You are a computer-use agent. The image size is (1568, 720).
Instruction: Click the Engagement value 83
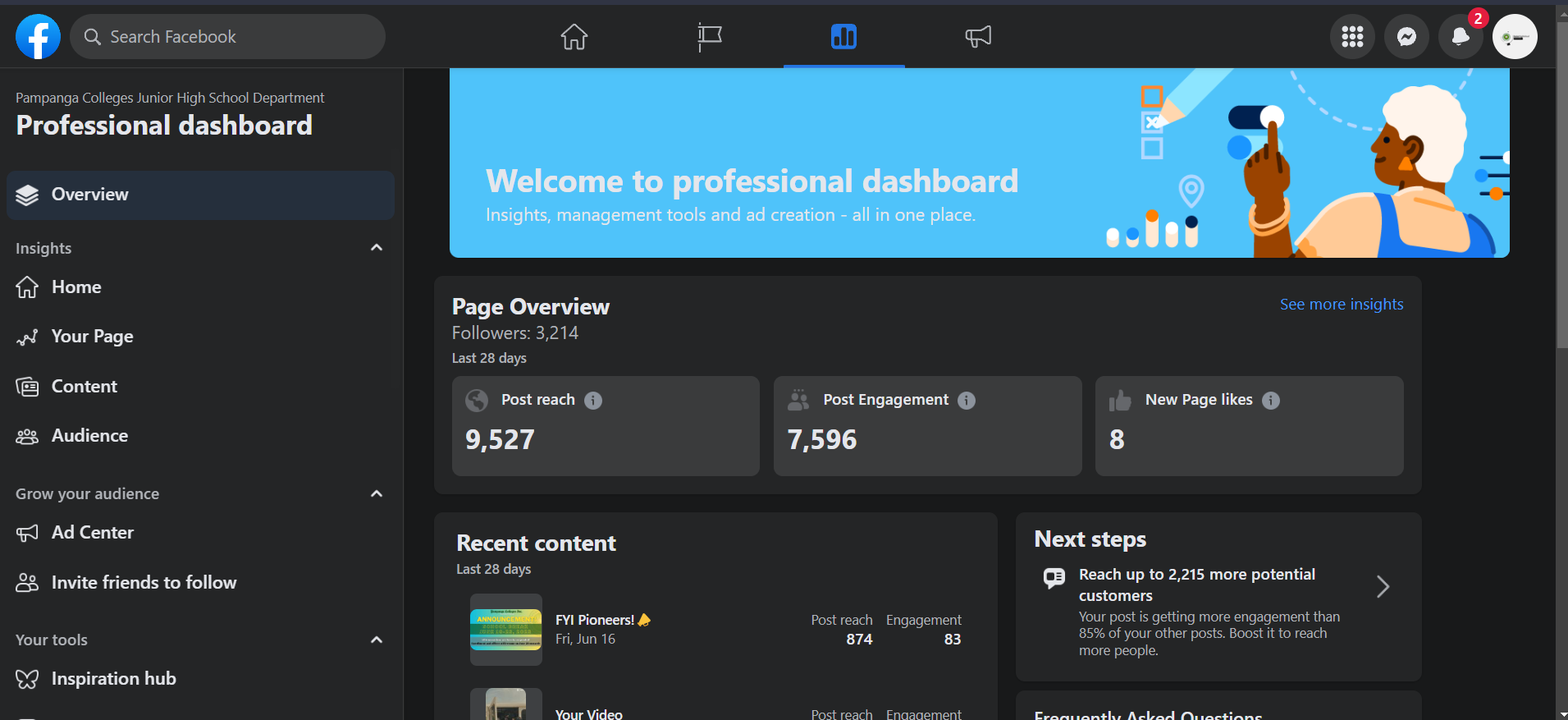(953, 640)
